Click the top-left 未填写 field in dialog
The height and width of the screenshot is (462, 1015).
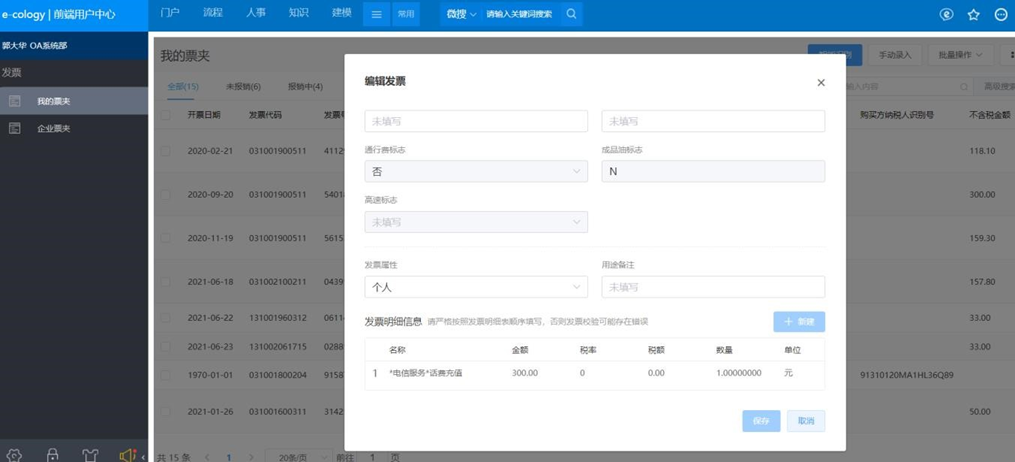(476, 121)
